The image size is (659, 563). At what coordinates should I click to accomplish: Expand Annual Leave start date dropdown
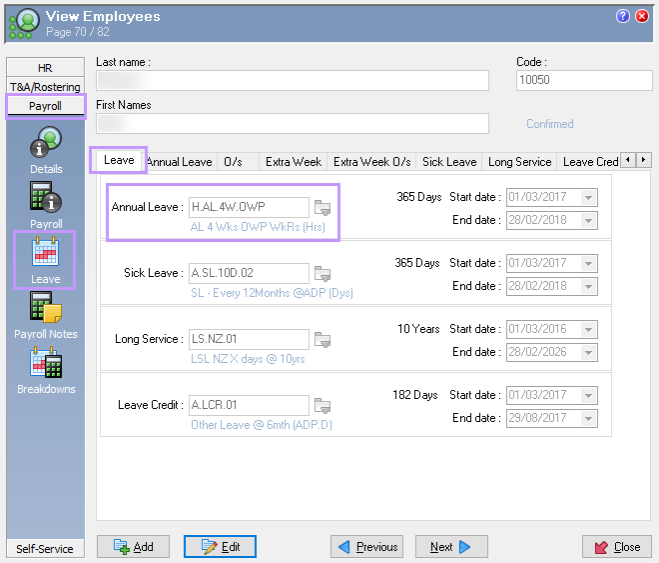[x=588, y=197]
